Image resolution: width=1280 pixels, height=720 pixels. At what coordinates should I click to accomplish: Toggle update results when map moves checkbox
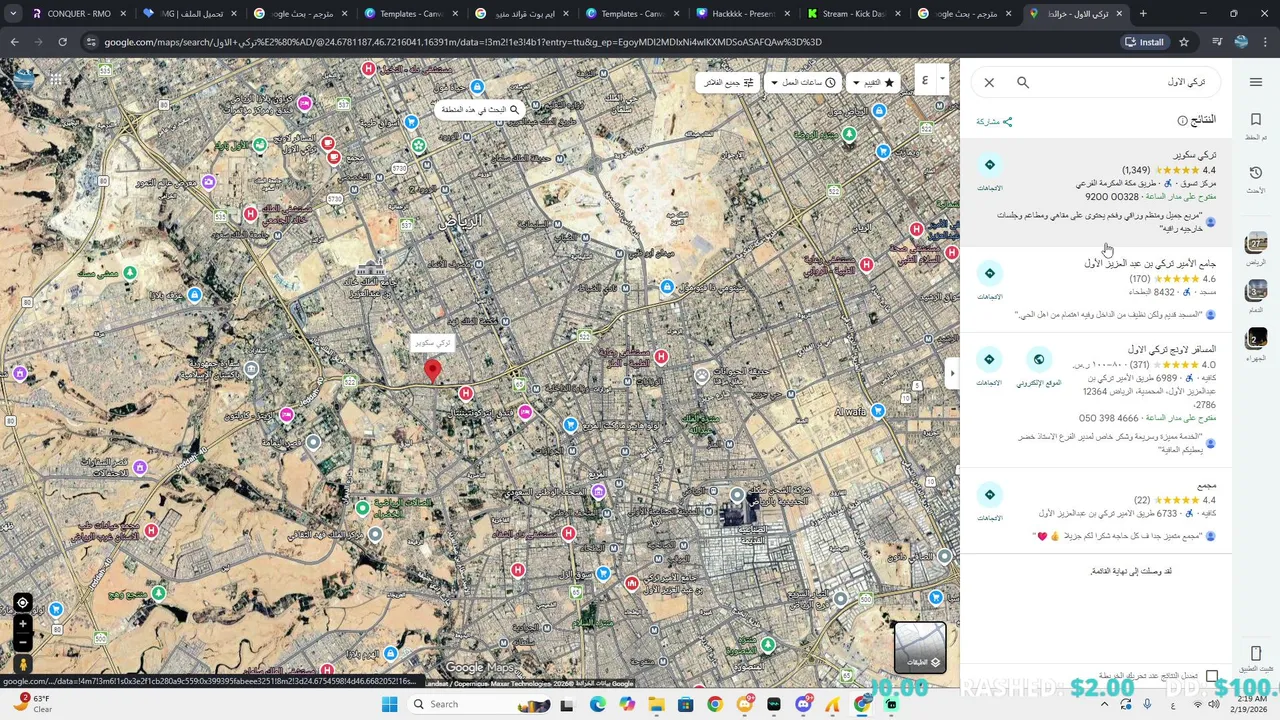(x=1212, y=676)
